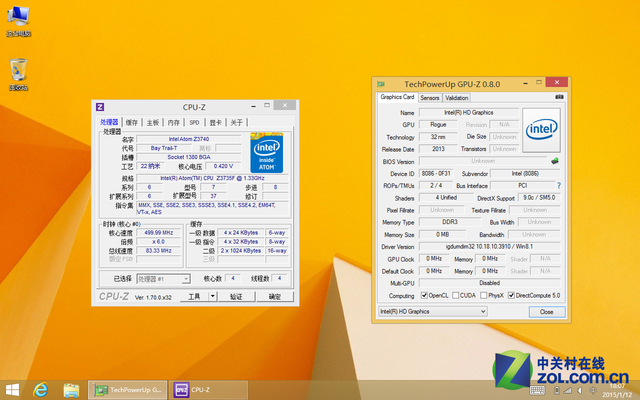Click the 核心速度 value 499.99 MHz
Viewport: 640px width, 400px height.
[159, 233]
